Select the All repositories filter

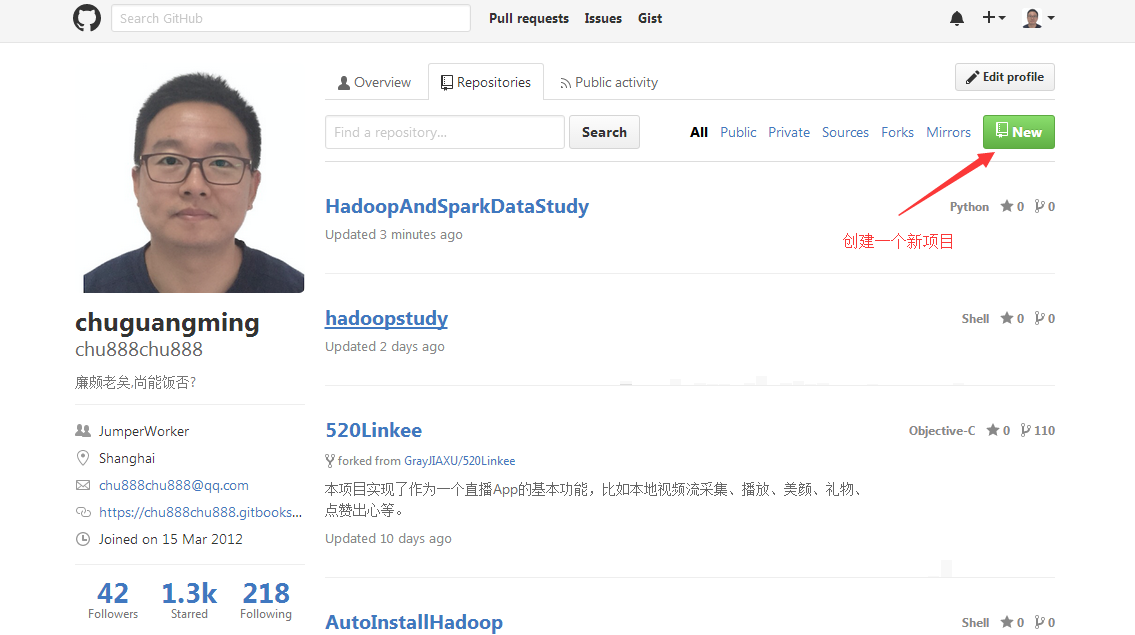click(x=699, y=133)
